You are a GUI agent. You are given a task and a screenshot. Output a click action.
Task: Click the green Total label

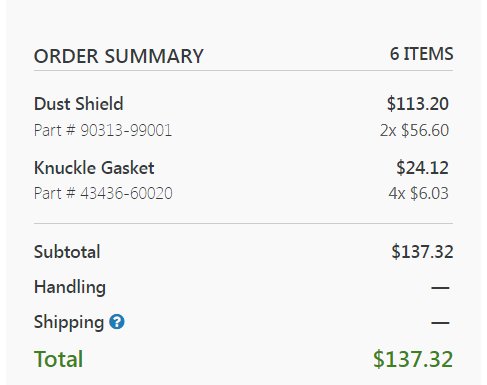coord(58,359)
